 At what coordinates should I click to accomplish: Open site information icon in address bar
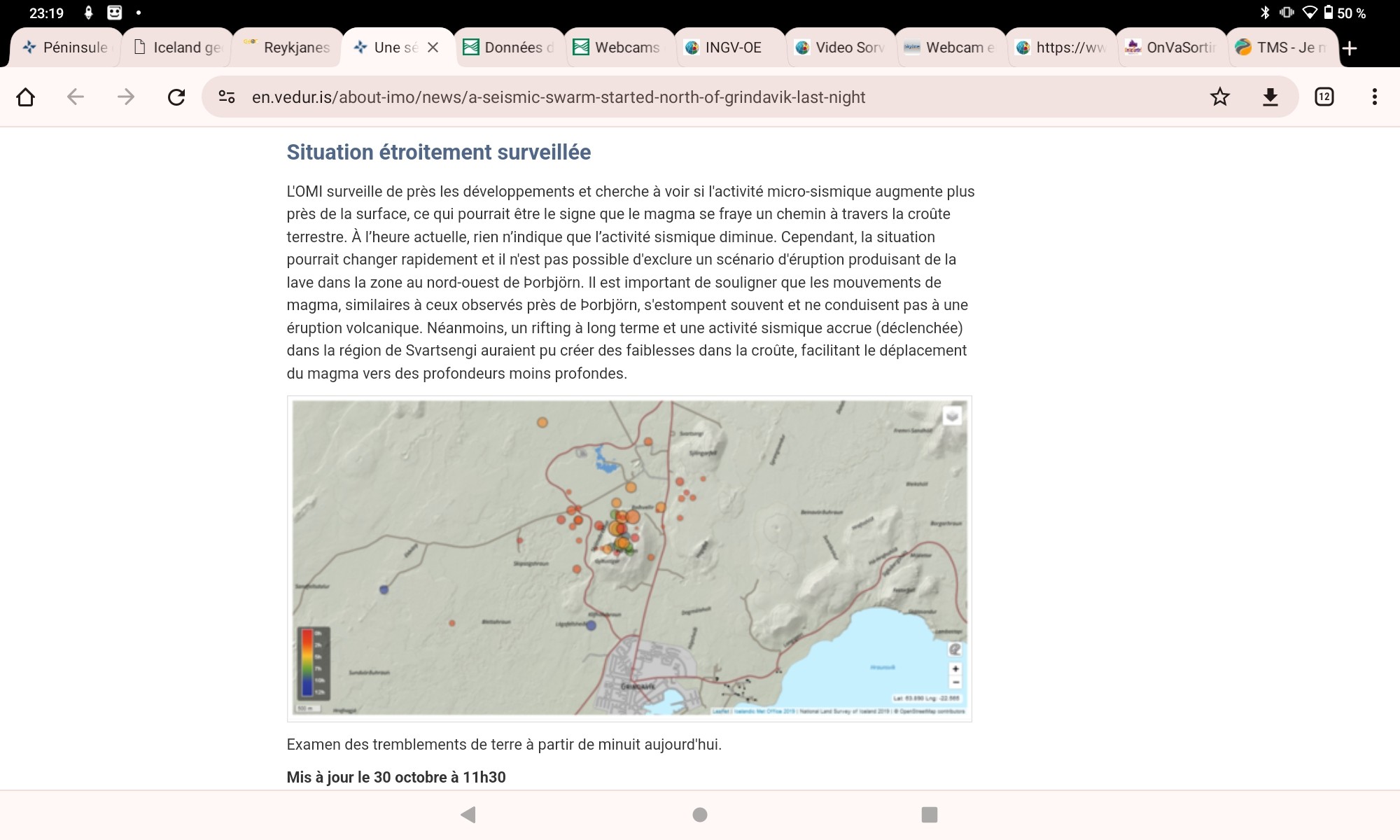(x=226, y=97)
